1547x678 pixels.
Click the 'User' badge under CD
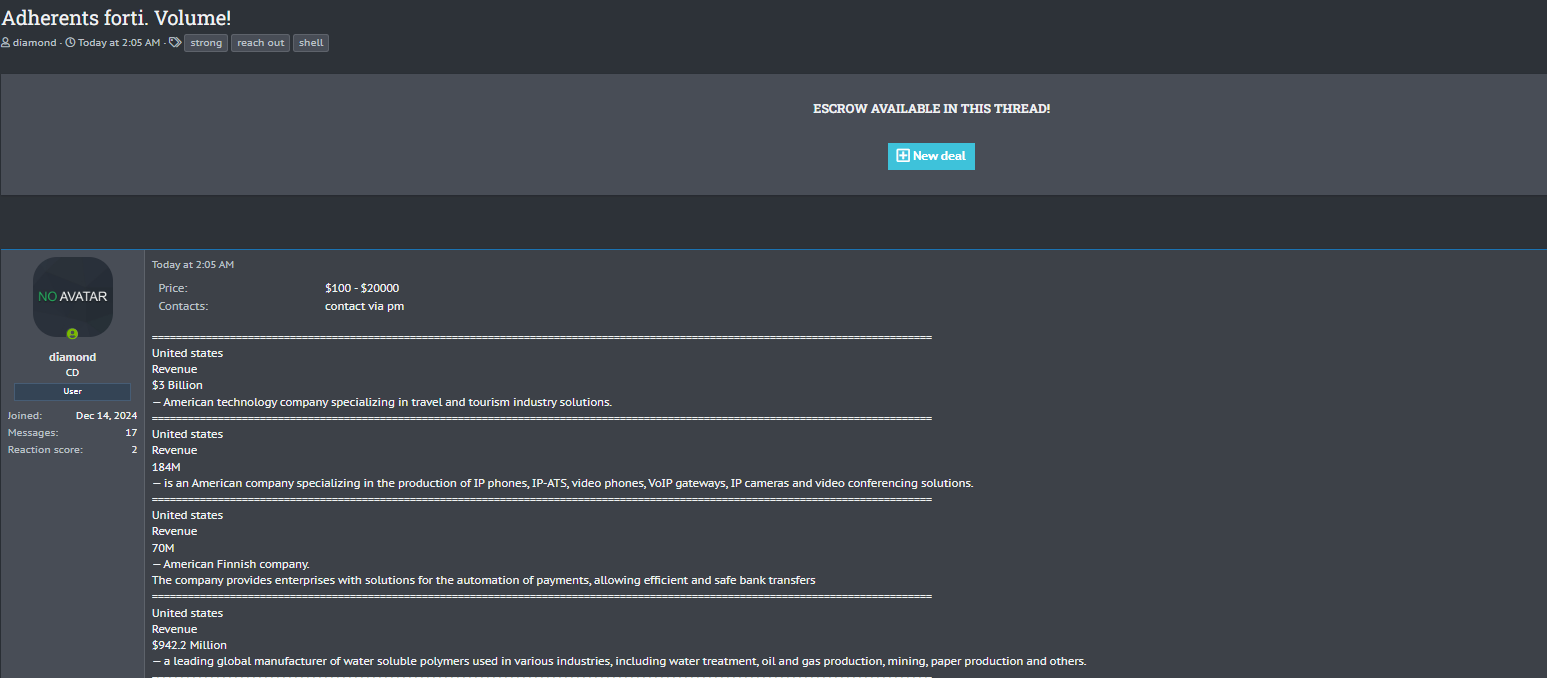tap(72, 392)
